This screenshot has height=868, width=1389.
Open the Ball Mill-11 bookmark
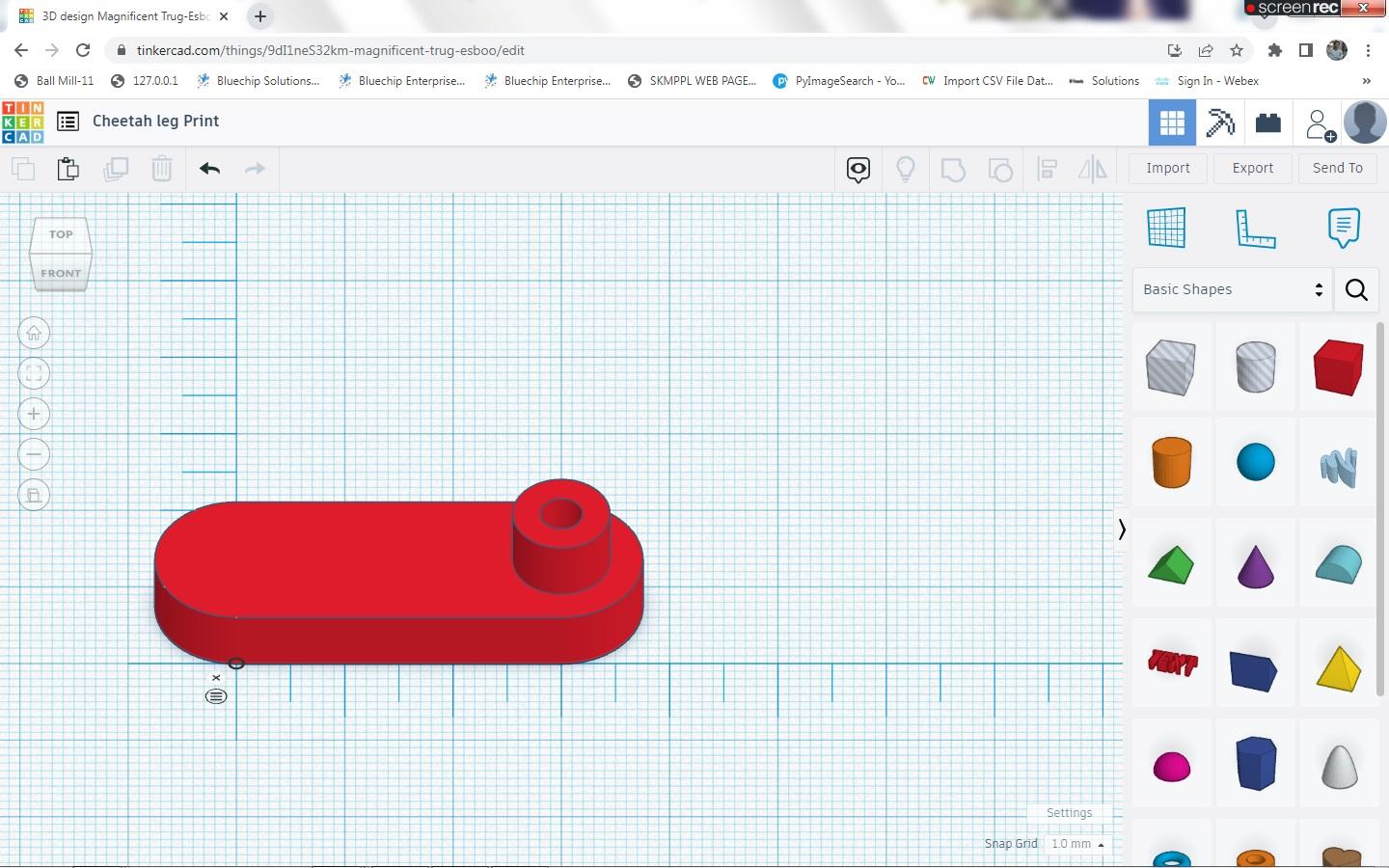[x=54, y=81]
